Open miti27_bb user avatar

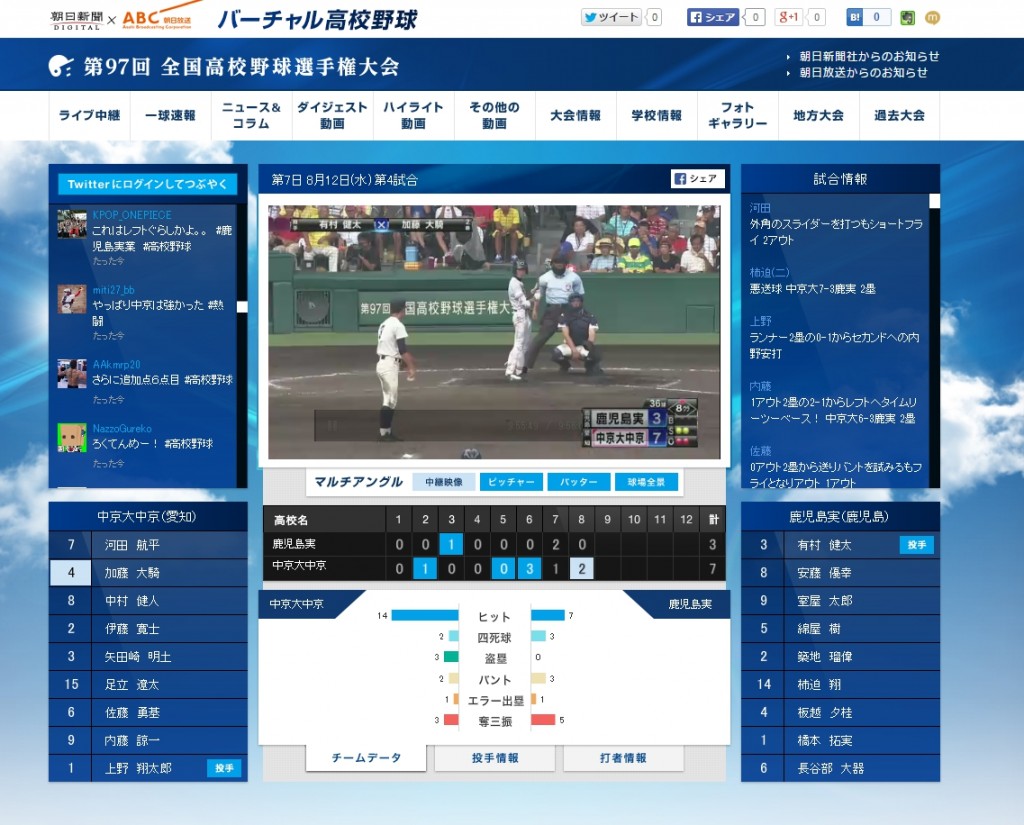point(72,299)
